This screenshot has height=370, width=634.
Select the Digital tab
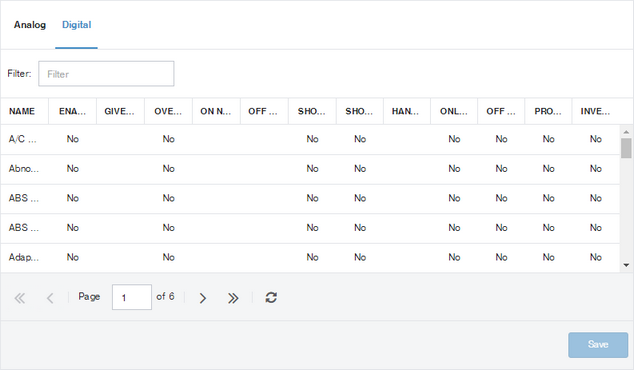pos(76,25)
